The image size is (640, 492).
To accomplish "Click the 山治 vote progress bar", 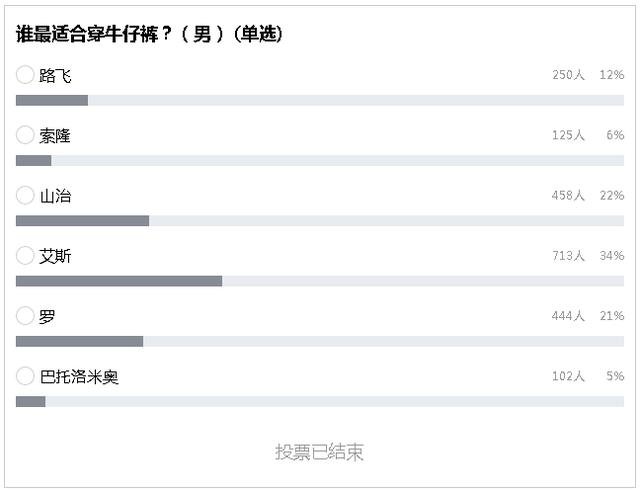I will pos(320,220).
